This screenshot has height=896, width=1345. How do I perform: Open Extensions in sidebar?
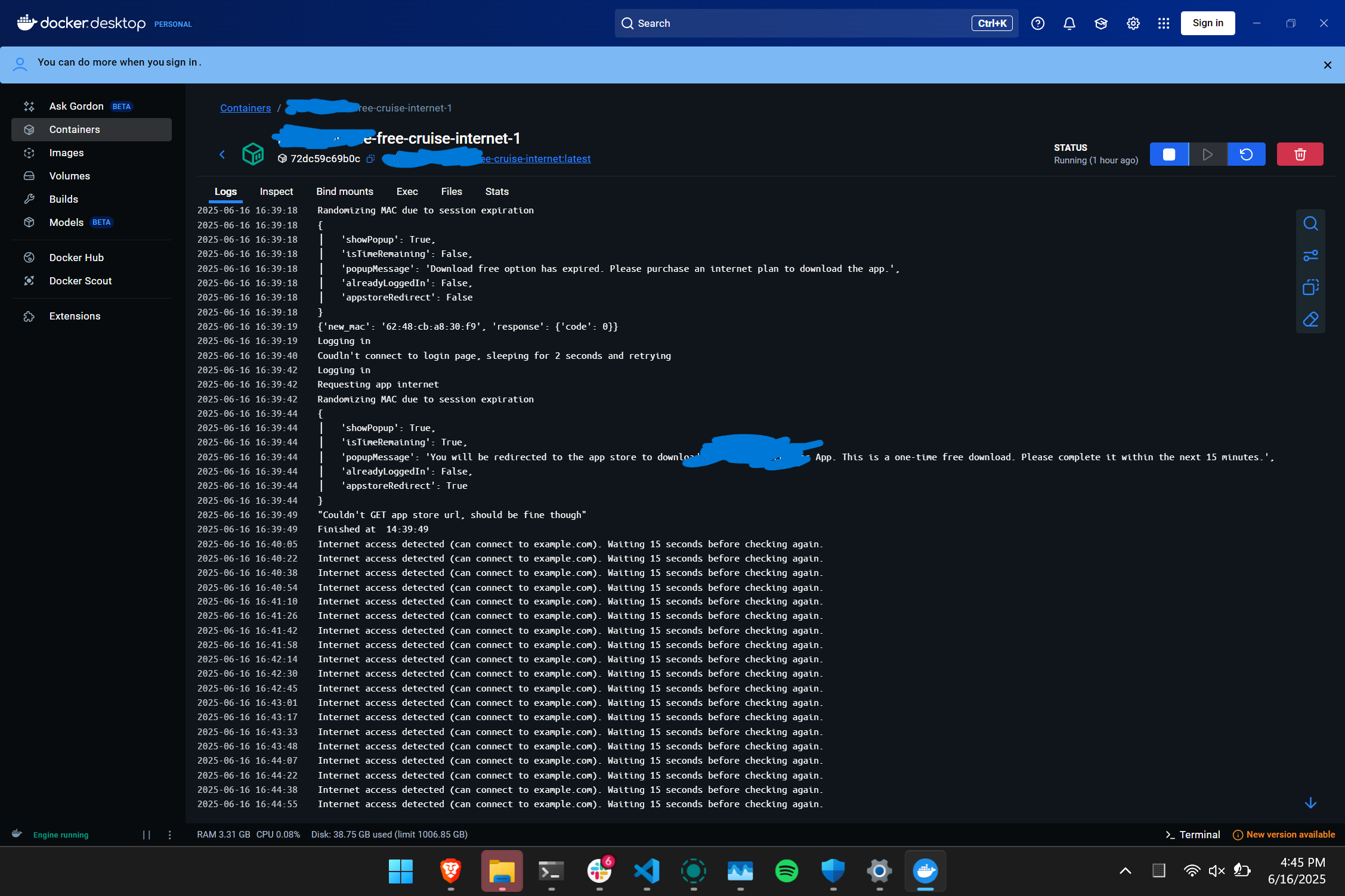[91, 316]
